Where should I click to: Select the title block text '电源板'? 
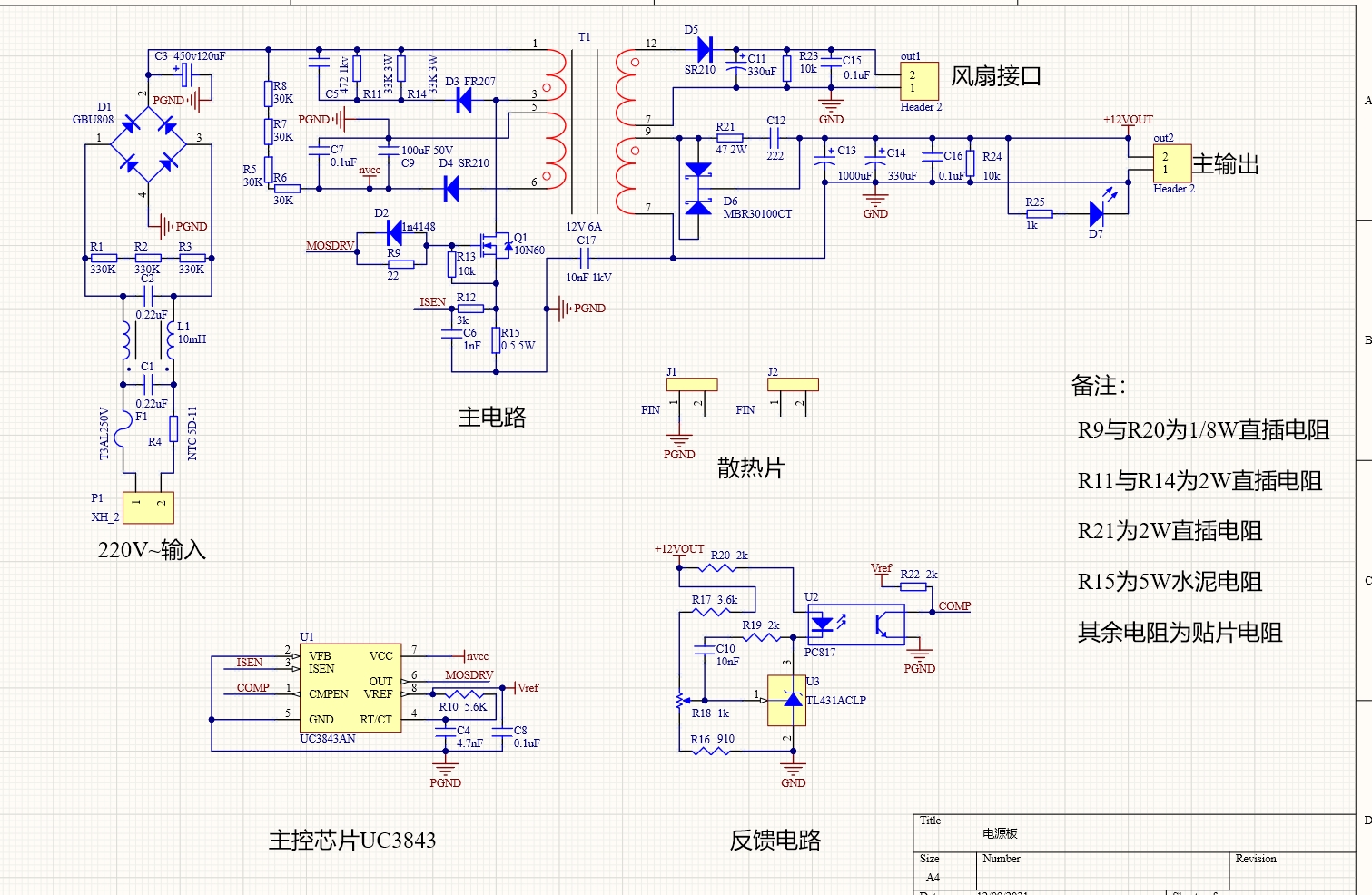tap(1000, 833)
